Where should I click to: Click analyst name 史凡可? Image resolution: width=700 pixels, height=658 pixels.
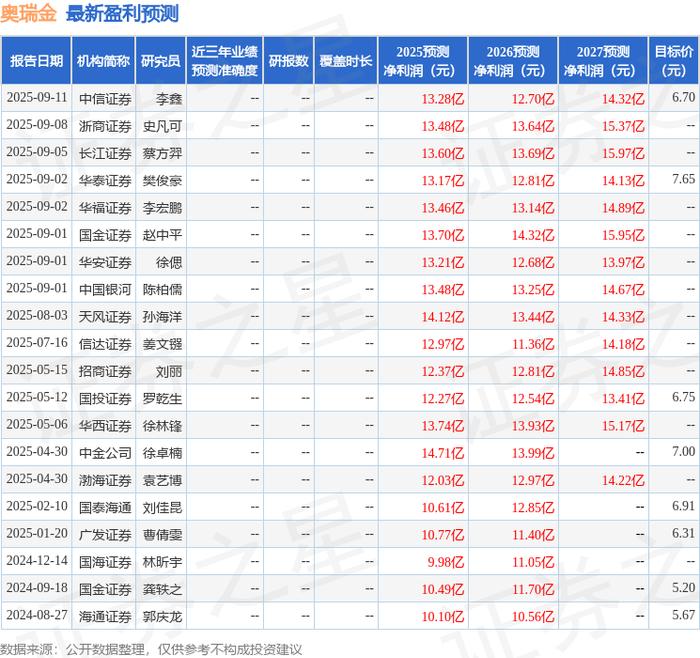tap(162, 126)
